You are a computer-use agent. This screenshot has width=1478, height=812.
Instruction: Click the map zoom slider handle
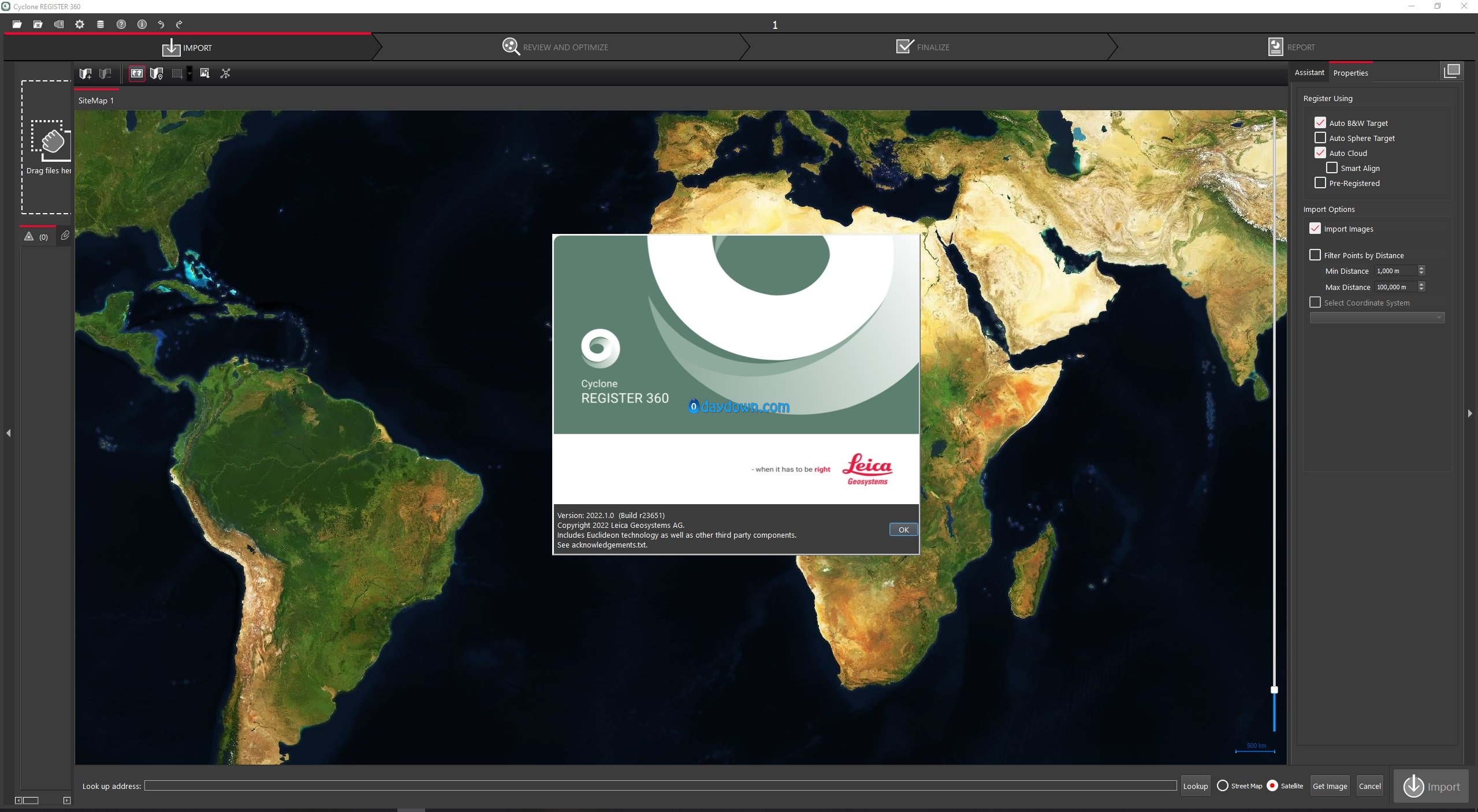[1274, 690]
